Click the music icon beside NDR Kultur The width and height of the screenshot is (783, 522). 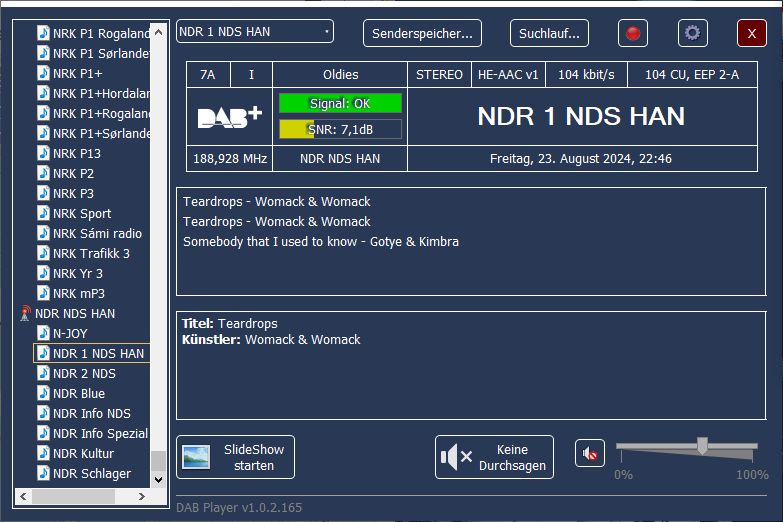(x=43, y=453)
